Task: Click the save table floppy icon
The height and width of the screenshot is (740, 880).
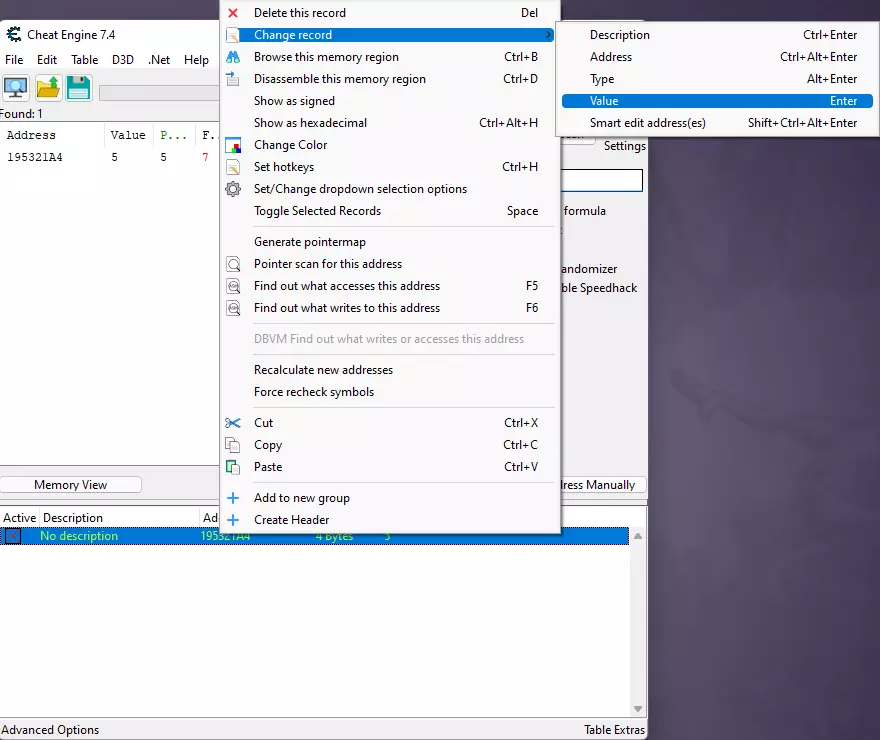Action: click(x=79, y=88)
